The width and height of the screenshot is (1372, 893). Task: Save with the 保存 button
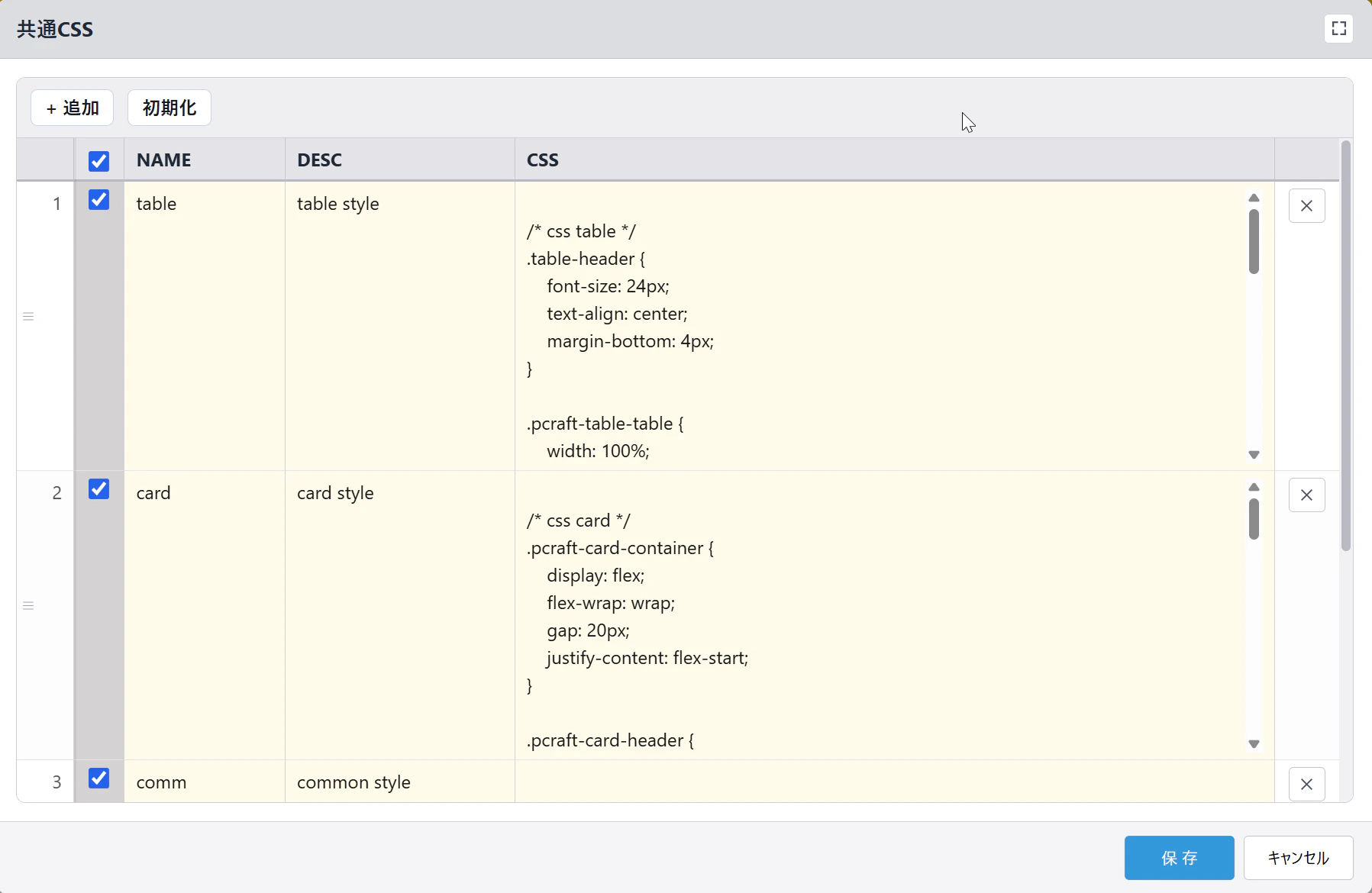coord(1179,858)
